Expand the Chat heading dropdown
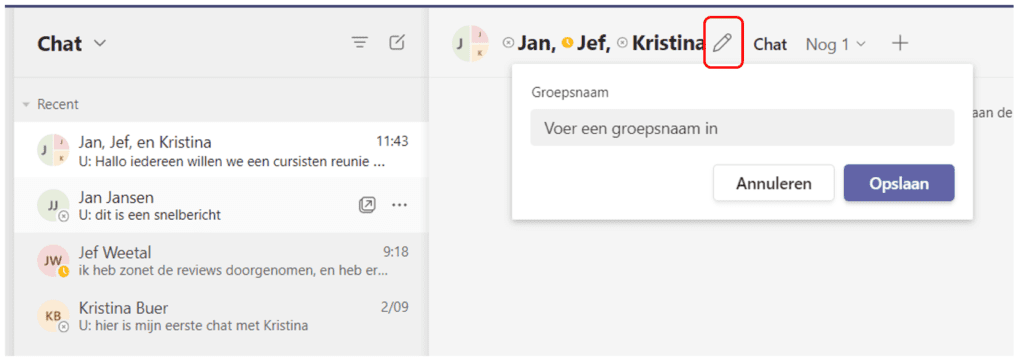 100,44
